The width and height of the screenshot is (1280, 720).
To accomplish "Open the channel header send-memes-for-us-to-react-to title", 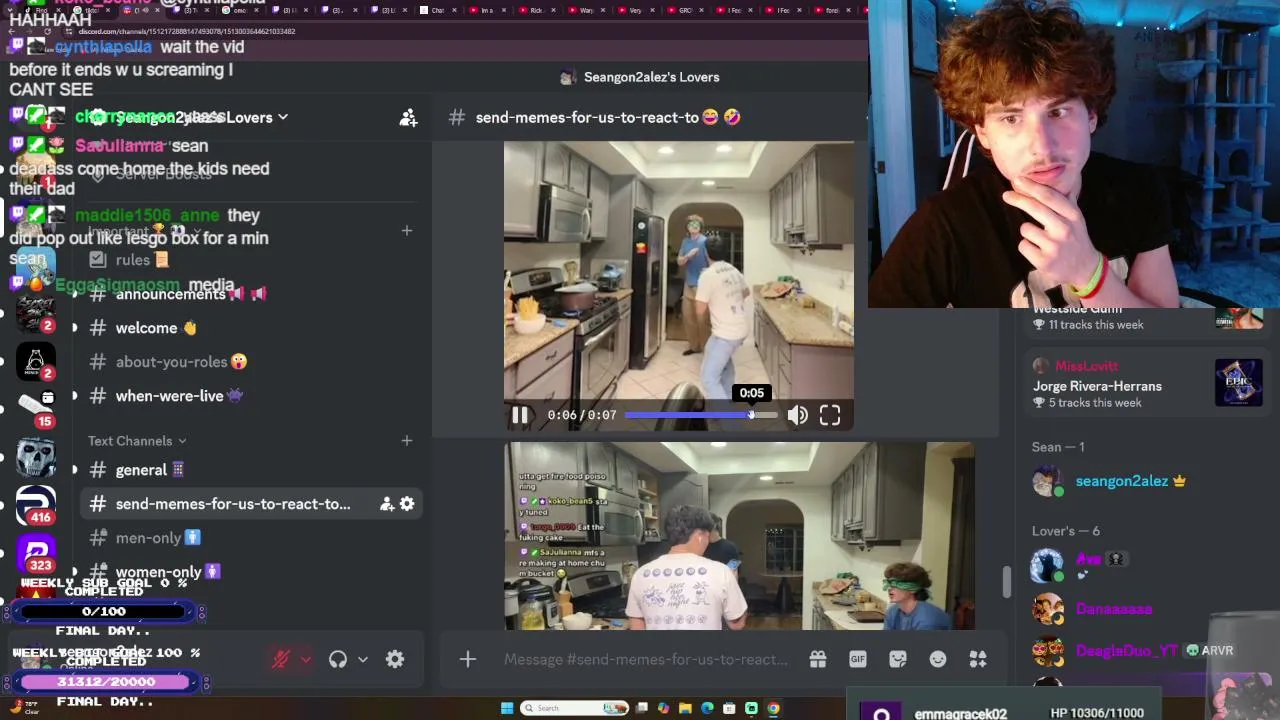I will coord(587,117).
